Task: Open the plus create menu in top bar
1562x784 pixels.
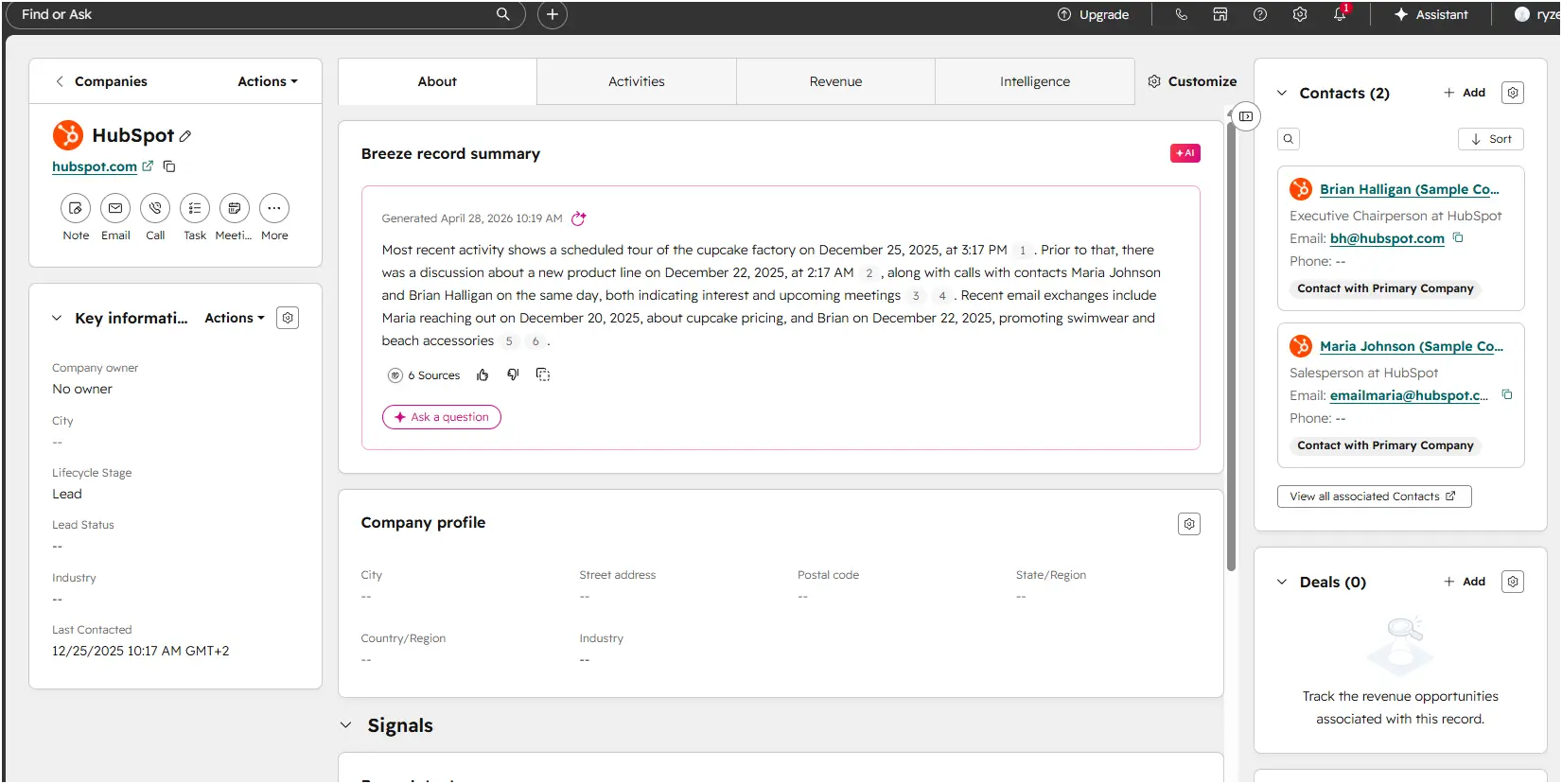Action: tap(553, 14)
